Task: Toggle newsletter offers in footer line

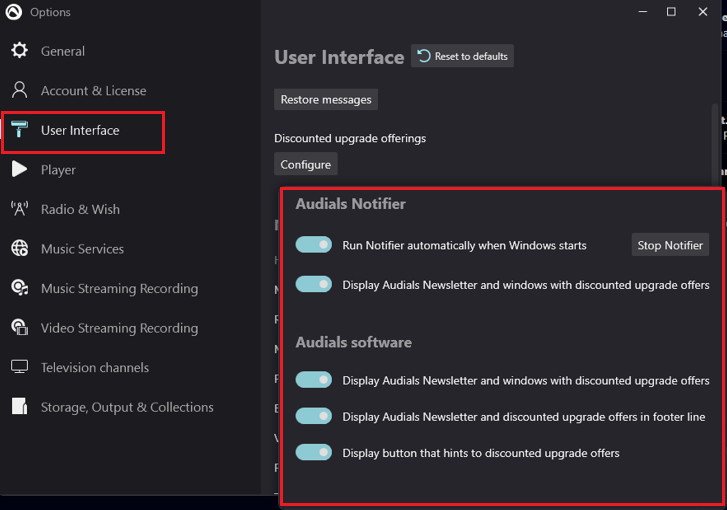Action: click(314, 416)
